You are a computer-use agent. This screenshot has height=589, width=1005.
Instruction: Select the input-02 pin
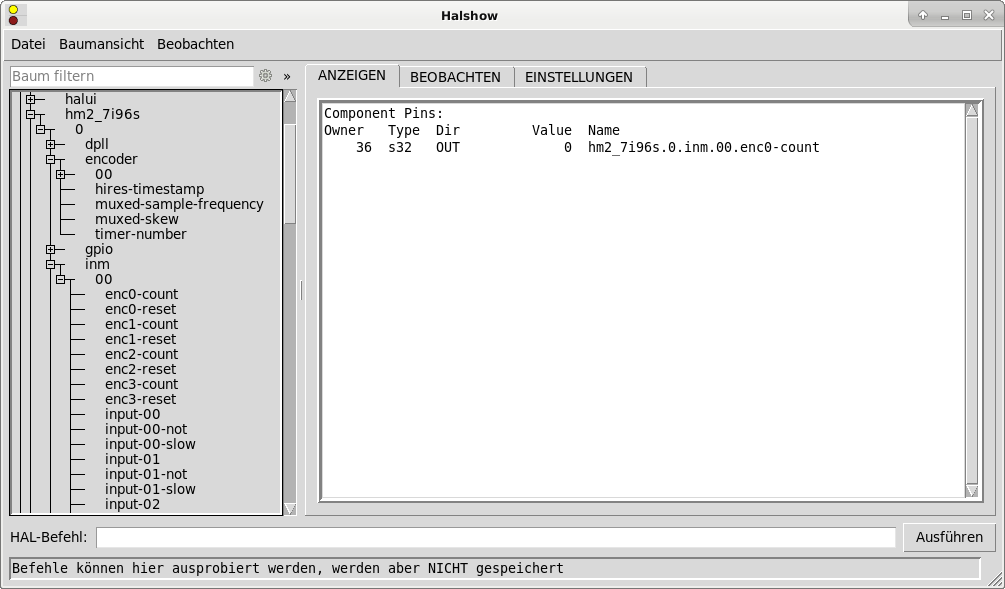click(x=133, y=504)
